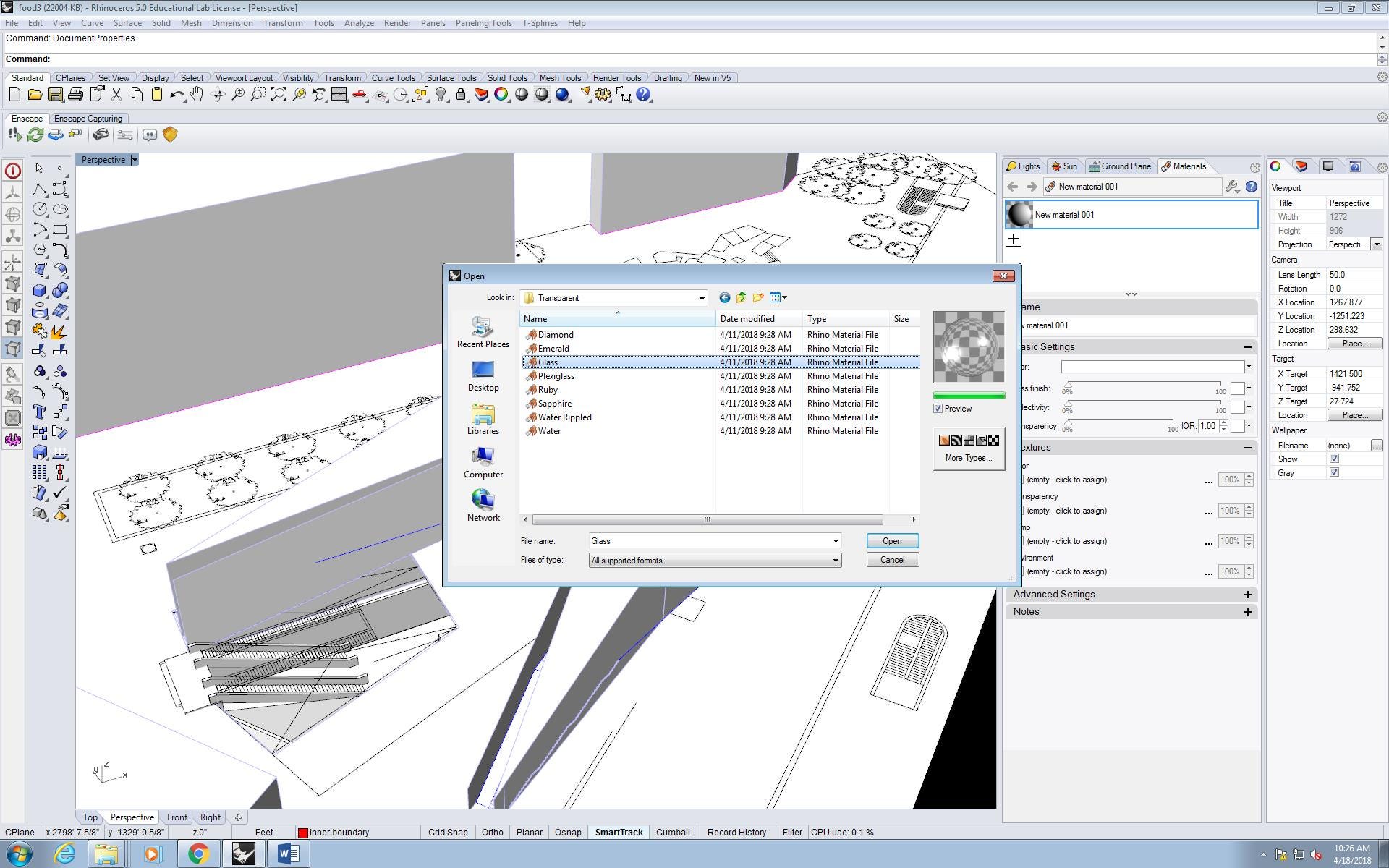Viewport: 1389px width, 868px height.
Task: Select the Plexiglass material file
Action: click(x=556, y=376)
